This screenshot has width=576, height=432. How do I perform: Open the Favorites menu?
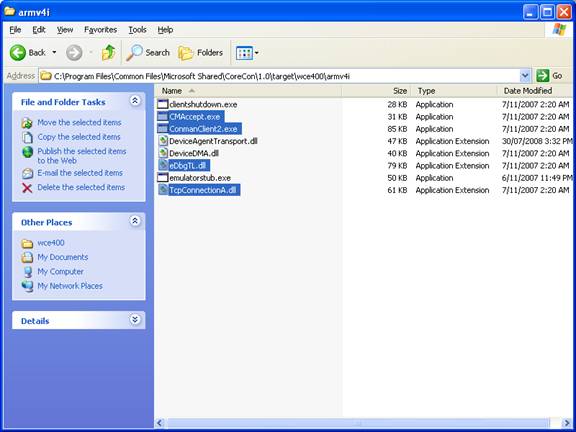point(101,30)
